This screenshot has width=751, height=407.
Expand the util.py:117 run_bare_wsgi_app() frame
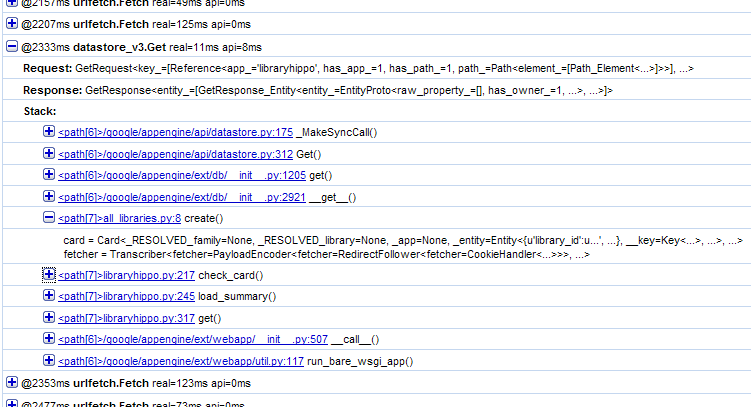pyautogui.click(x=49, y=360)
